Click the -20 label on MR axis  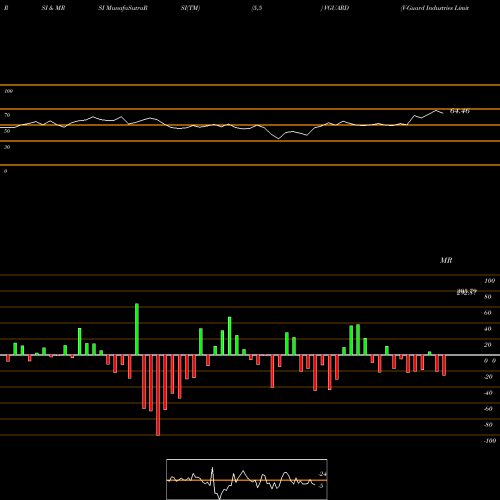coord(488,377)
